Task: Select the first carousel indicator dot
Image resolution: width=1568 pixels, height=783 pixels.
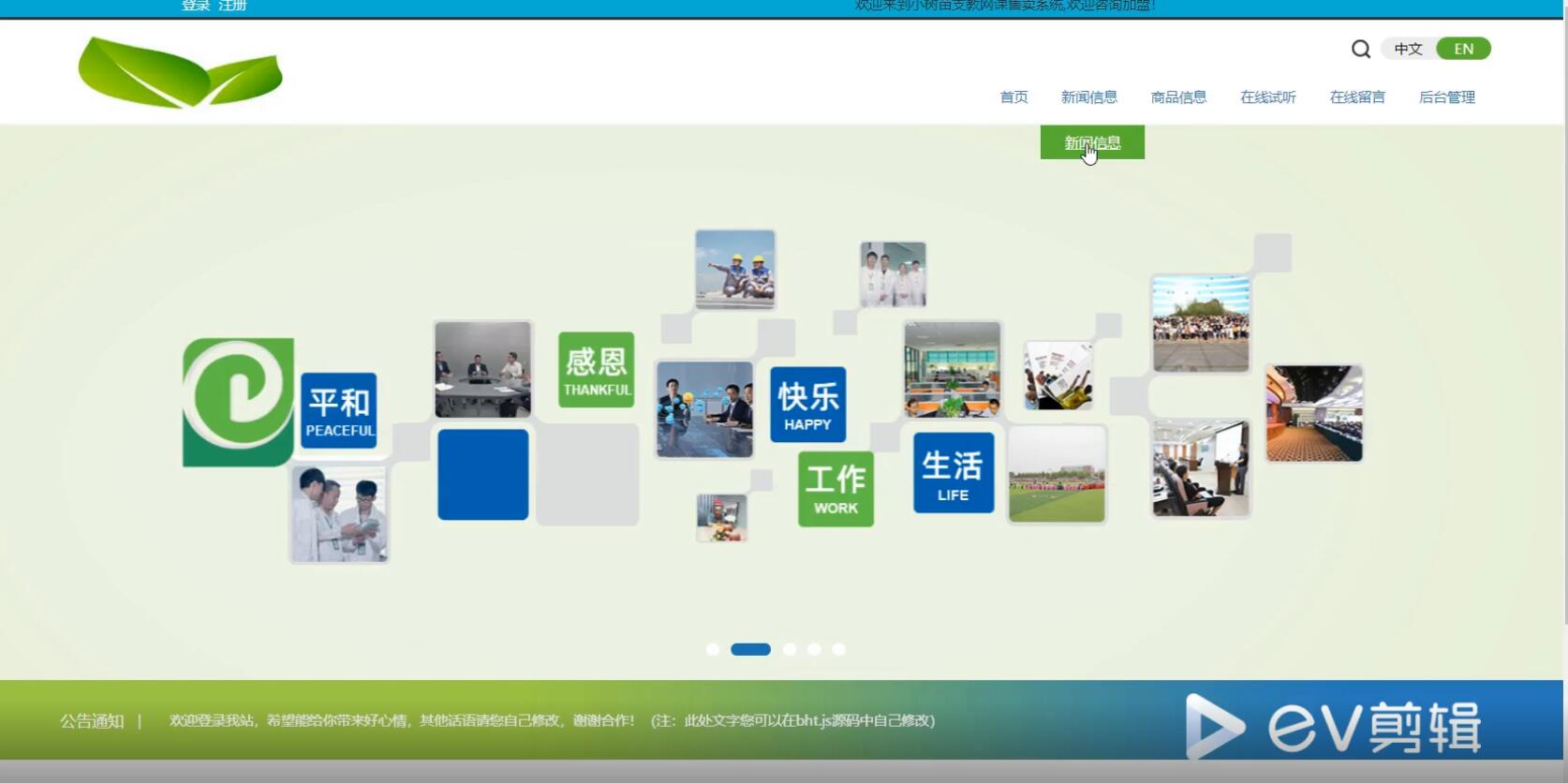Action: tap(713, 649)
